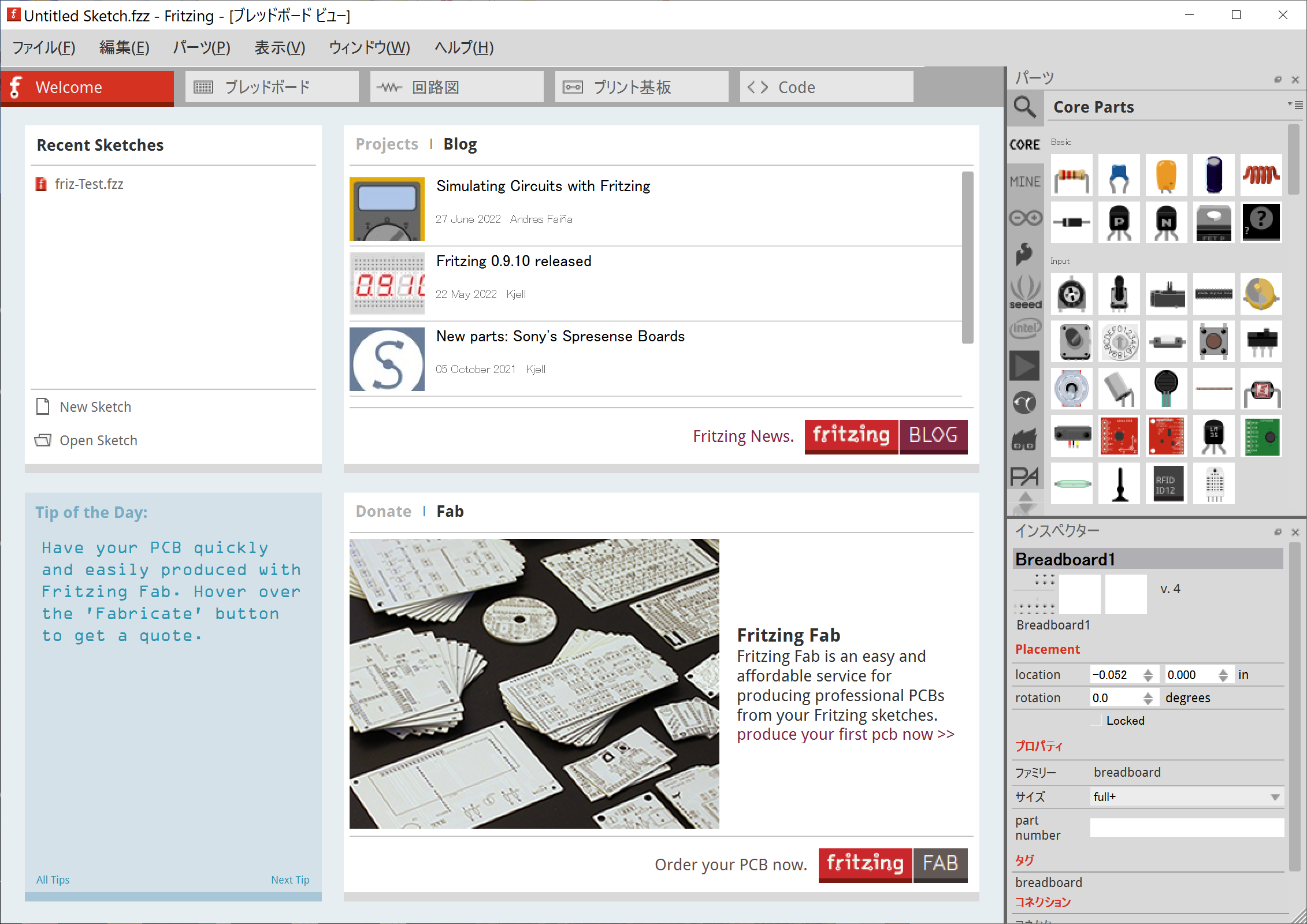Select the rotary potentiometer part
This screenshot has width=1307, height=924.
click(1072, 294)
